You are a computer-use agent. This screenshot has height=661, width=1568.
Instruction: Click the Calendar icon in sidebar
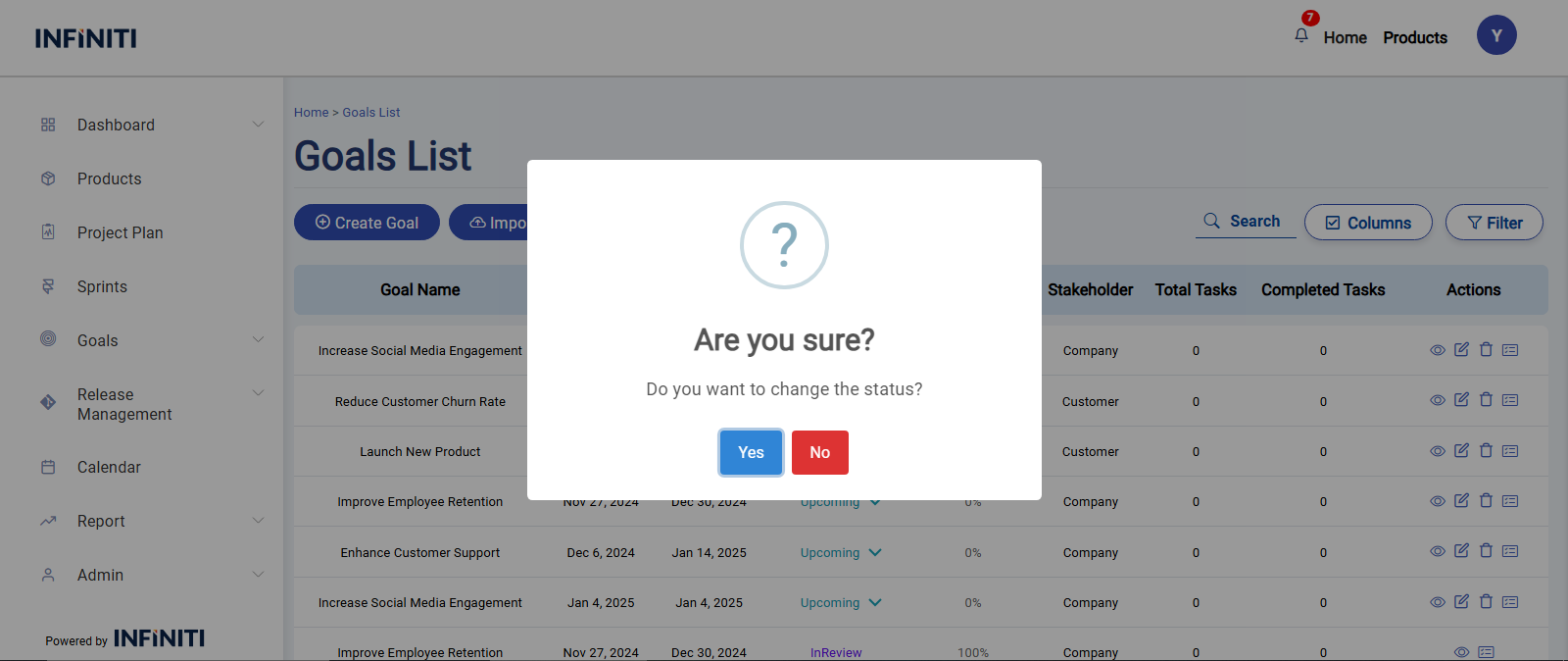(x=48, y=468)
